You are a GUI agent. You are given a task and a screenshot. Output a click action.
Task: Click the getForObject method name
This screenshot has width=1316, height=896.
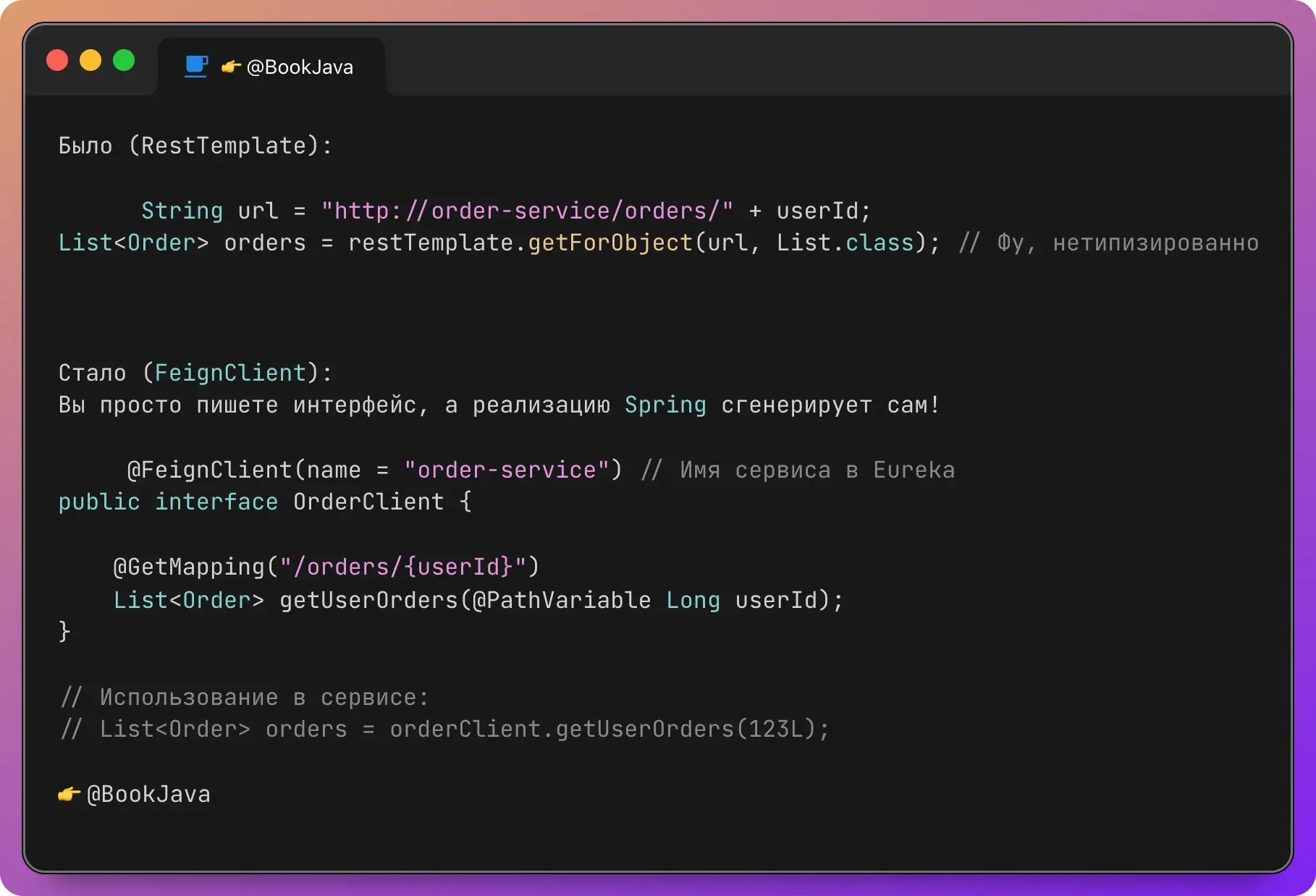610,242
